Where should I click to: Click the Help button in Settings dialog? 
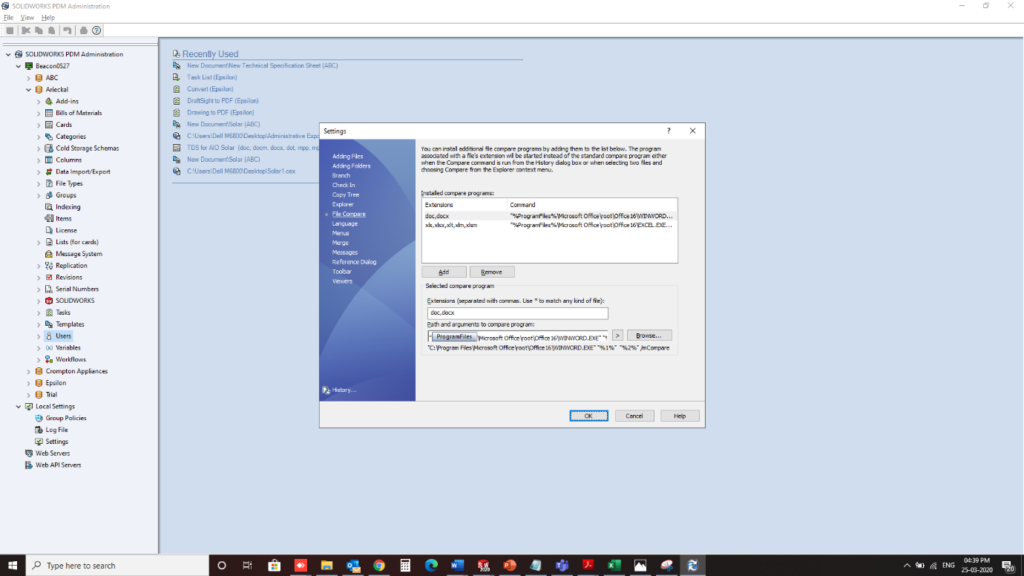[680, 416]
